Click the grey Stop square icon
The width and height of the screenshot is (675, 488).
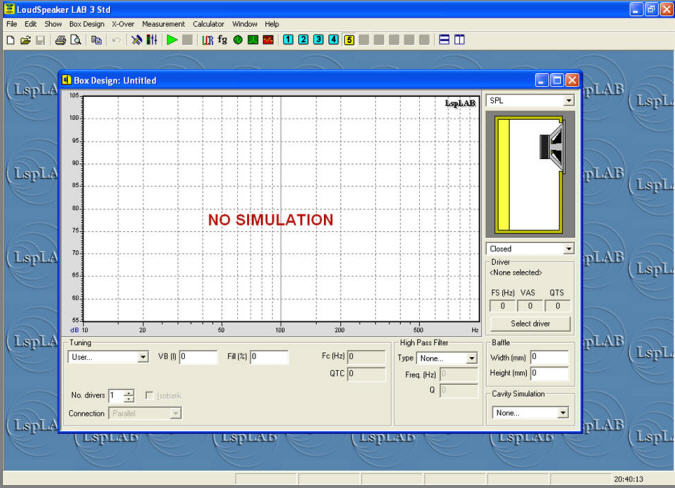[187, 40]
